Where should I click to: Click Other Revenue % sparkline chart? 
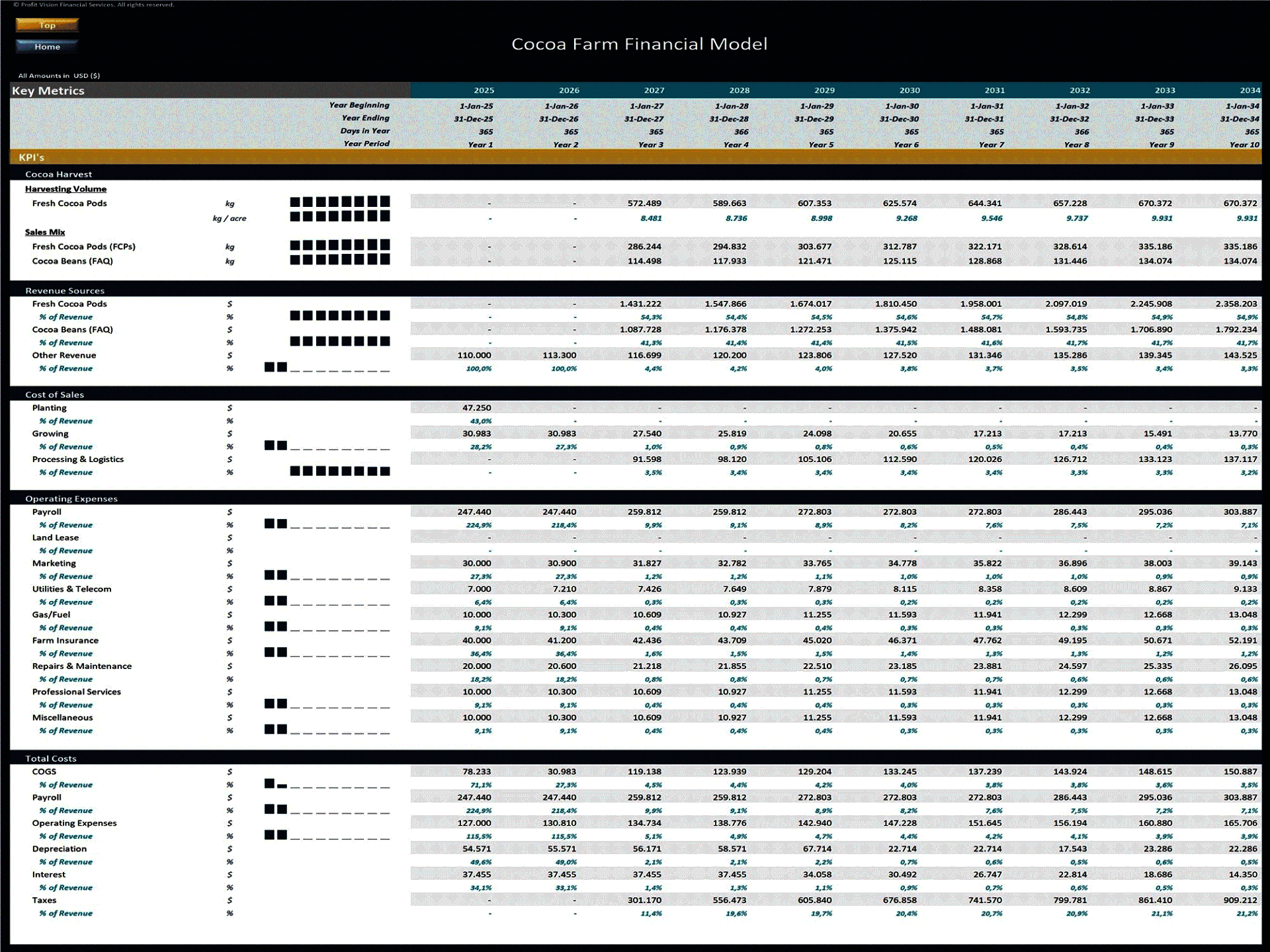tap(327, 368)
